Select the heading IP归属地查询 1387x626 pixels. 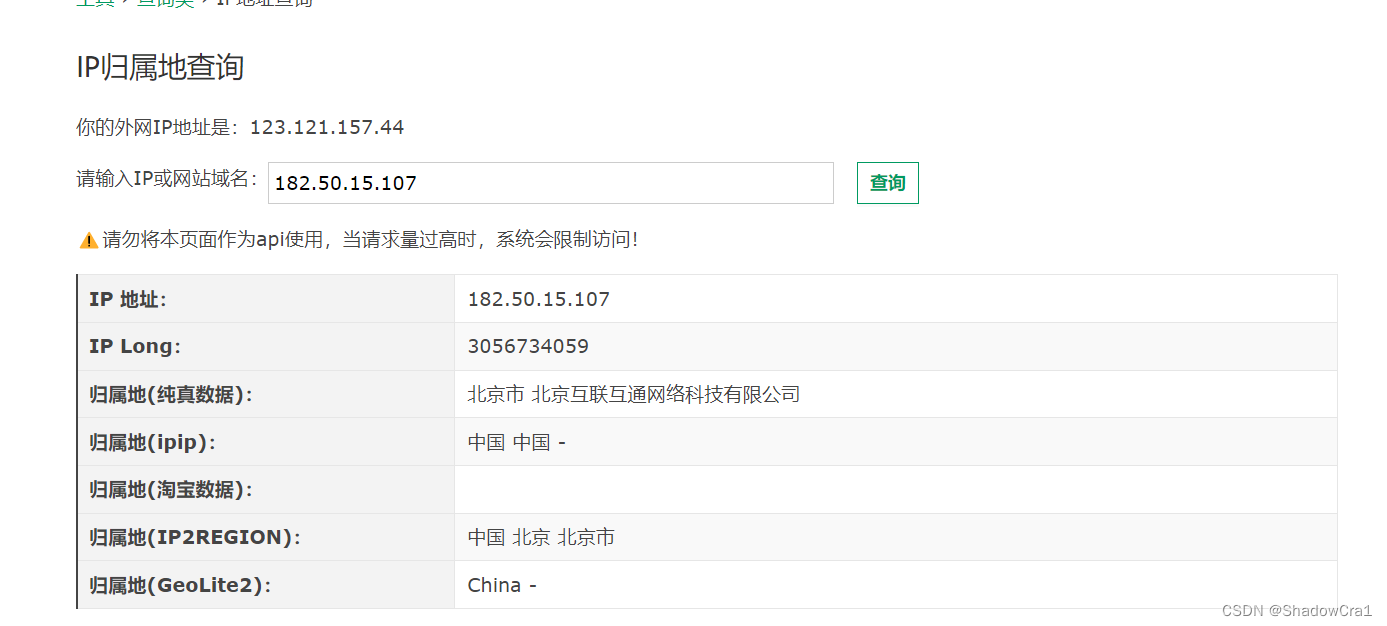[160, 68]
